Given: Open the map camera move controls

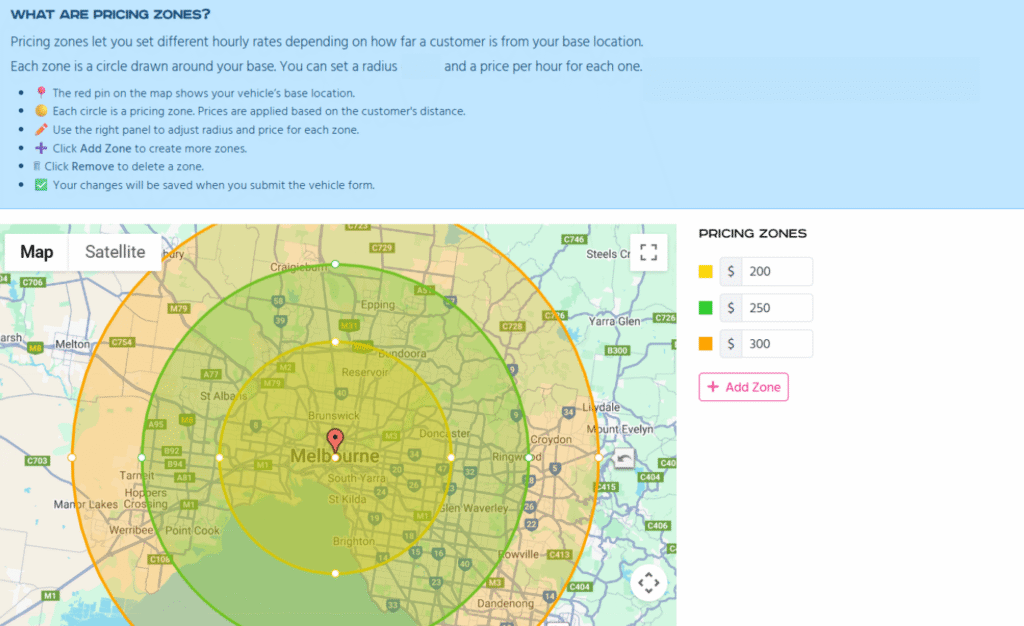Looking at the screenshot, I should click(648, 582).
